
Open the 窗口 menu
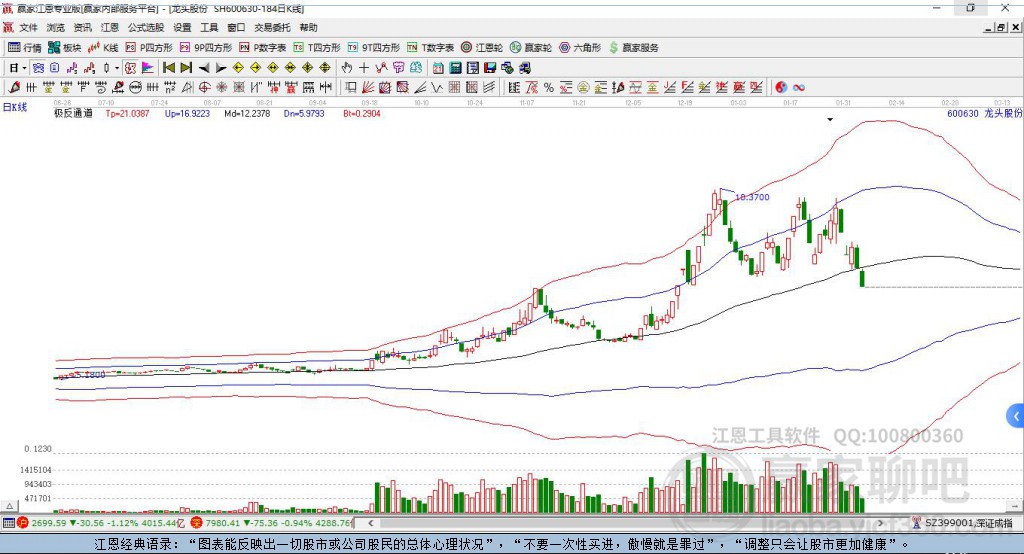pos(236,27)
